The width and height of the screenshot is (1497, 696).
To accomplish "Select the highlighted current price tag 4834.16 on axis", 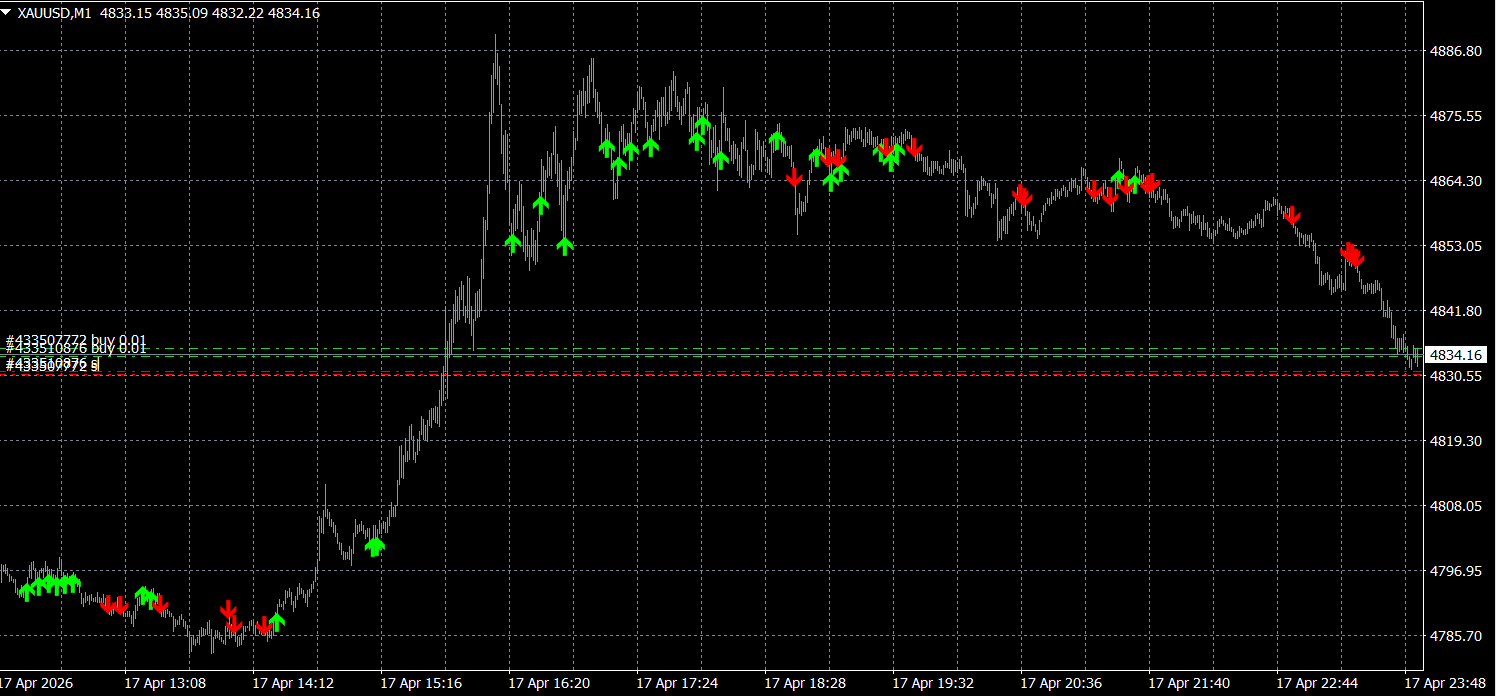I will click(x=1457, y=355).
